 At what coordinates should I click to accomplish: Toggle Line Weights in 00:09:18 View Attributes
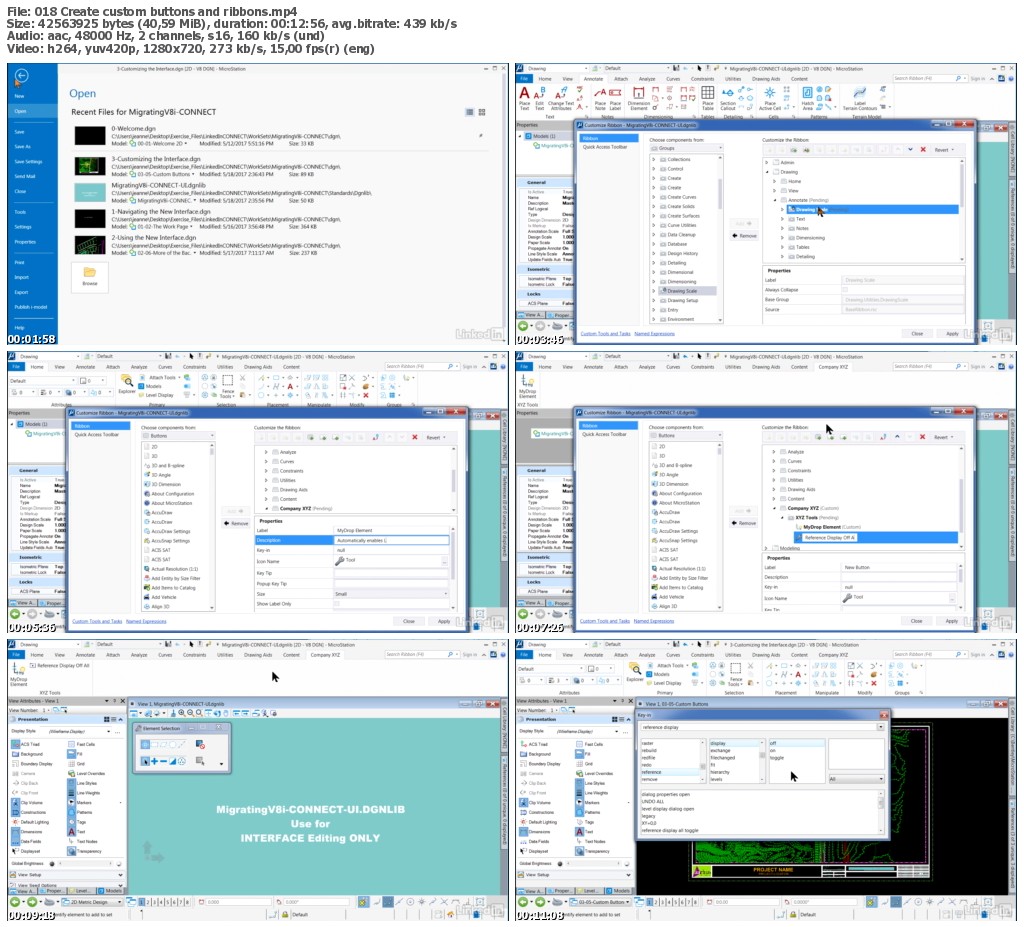pos(82,792)
